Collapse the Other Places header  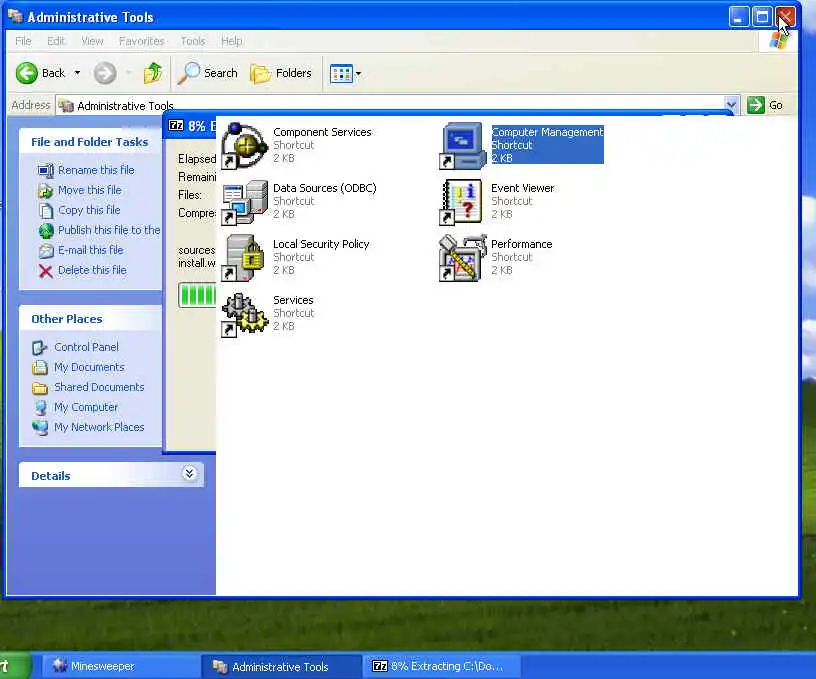[x=90, y=319]
